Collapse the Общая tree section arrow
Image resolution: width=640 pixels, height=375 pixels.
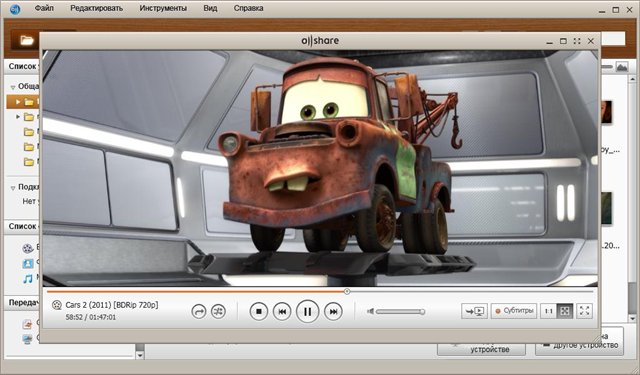pyautogui.click(x=13, y=87)
